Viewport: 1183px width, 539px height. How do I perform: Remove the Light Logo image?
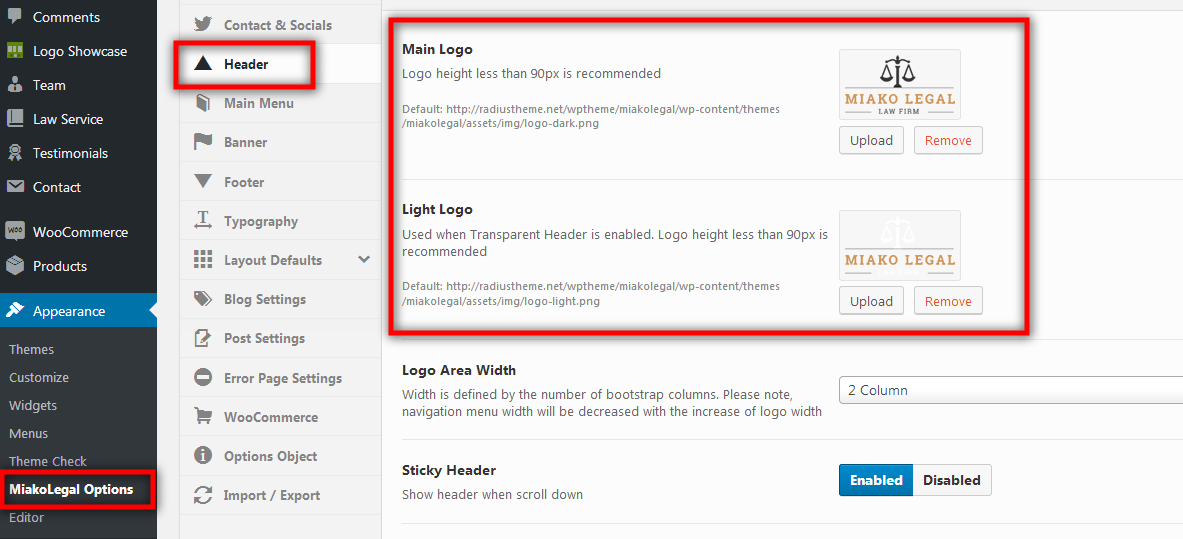coord(948,301)
